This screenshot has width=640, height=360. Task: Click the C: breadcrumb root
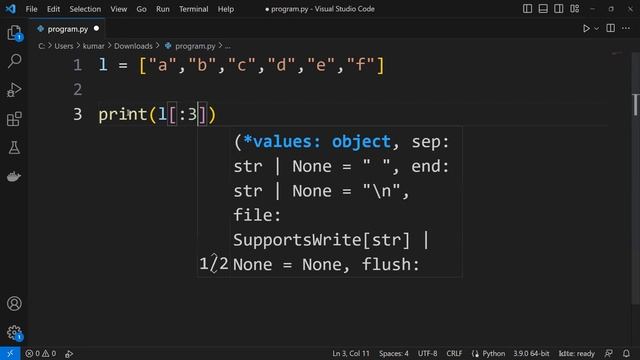click(42, 46)
